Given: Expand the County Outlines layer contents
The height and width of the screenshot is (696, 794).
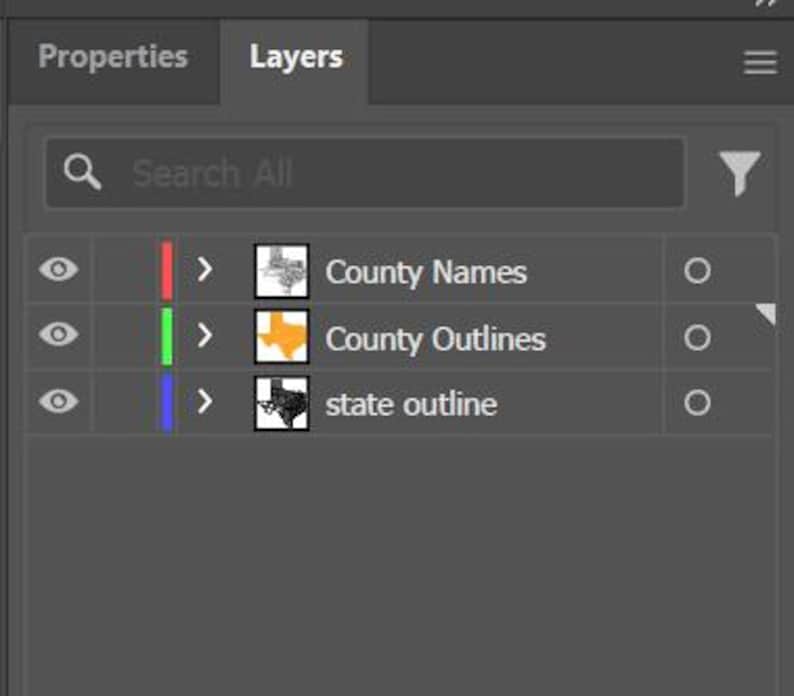Looking at the screenshot, I should 205,335.
